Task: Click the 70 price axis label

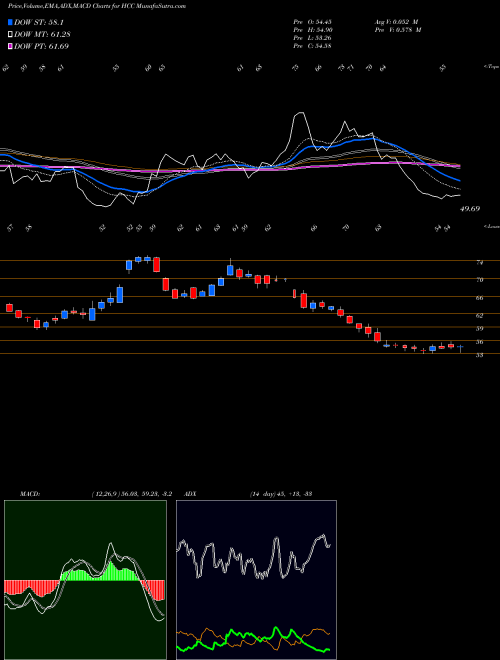Action: pos(479,279)
